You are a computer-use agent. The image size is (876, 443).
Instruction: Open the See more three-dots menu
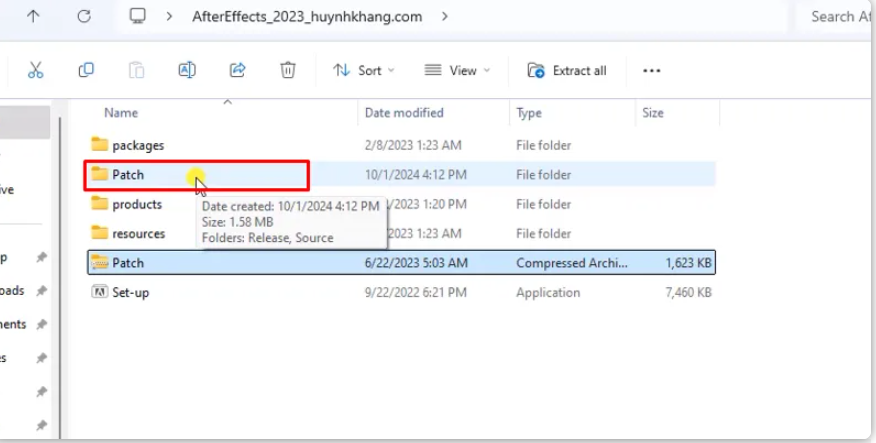(x=652, y=71)
